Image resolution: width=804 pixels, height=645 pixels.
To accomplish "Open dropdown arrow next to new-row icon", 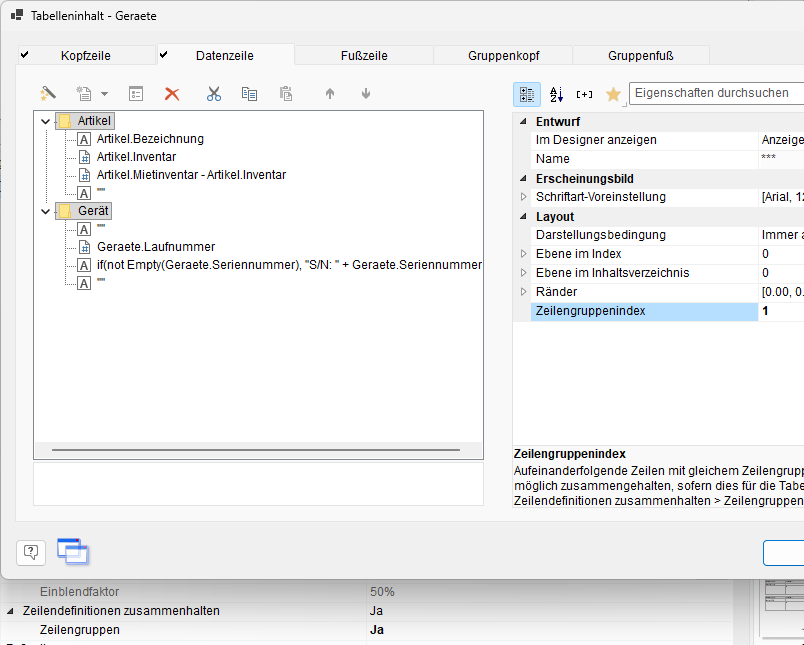I will [x=104, y=94].
